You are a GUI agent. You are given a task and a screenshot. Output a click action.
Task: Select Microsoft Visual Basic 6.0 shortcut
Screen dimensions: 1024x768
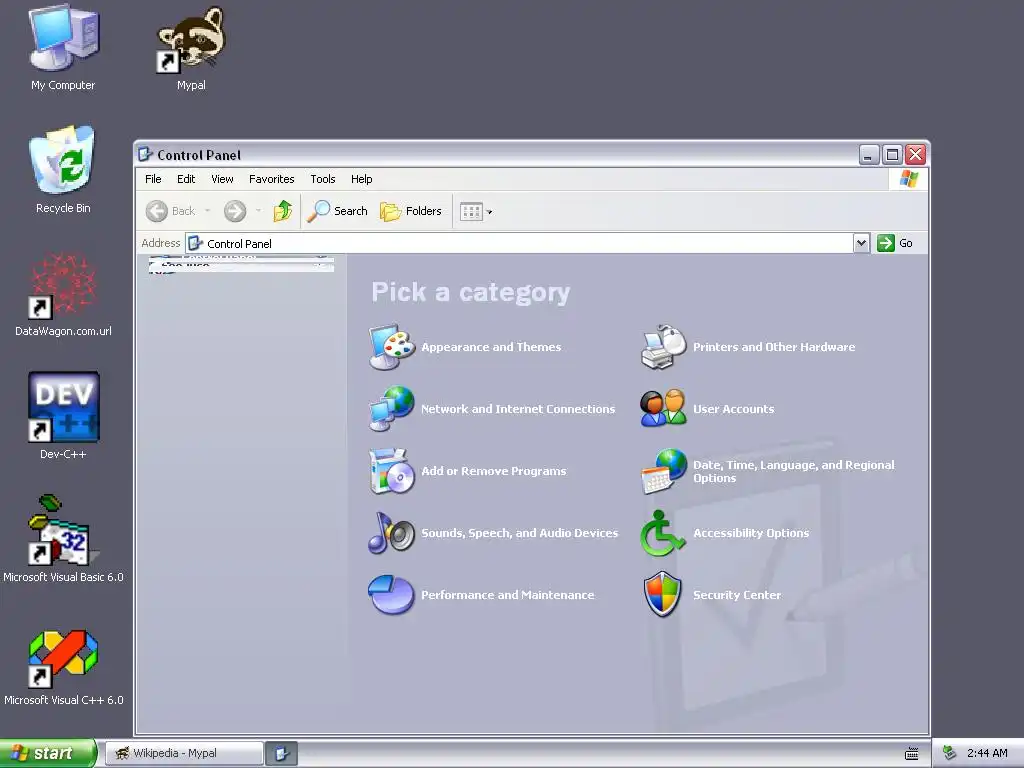pos(63,539)
